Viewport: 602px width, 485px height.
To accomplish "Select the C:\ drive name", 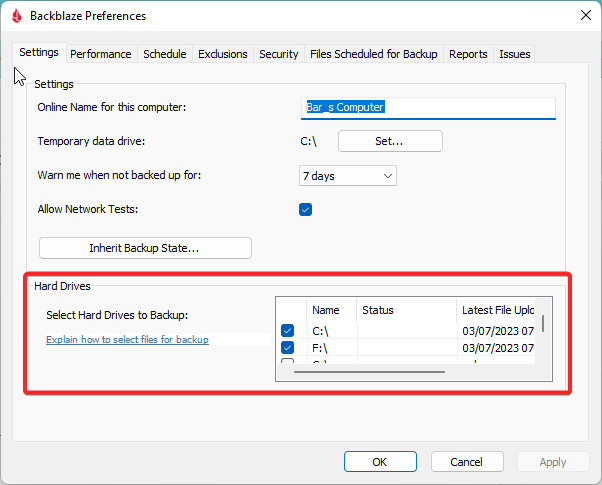I will 320,331.
